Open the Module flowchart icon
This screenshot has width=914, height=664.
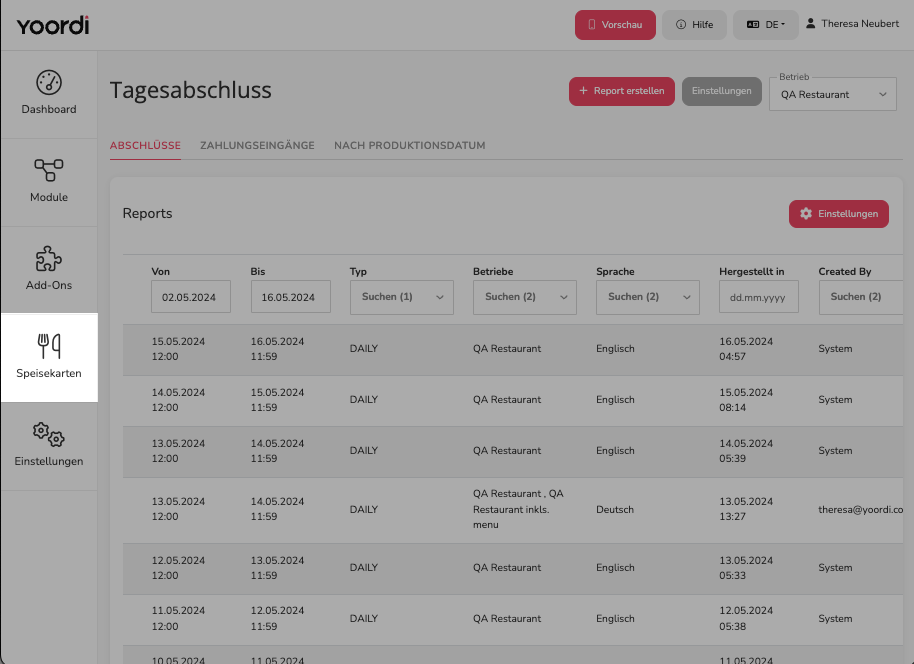pos(49,170)
